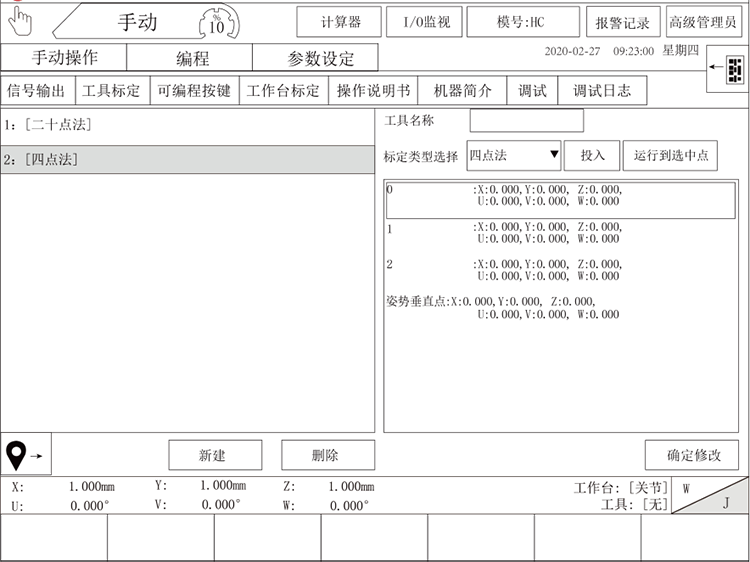Click the 运行到选中点 button

click(670, 155)
